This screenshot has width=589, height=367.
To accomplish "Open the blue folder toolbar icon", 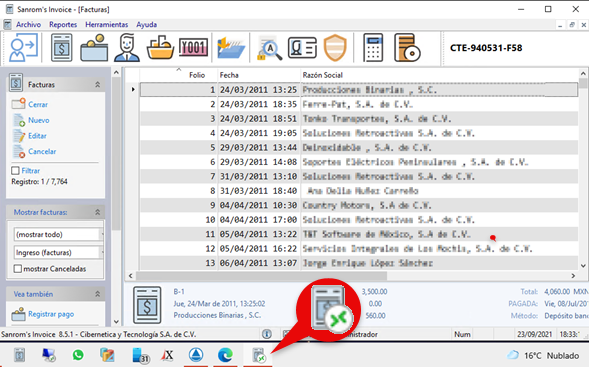I will (231, 48).
